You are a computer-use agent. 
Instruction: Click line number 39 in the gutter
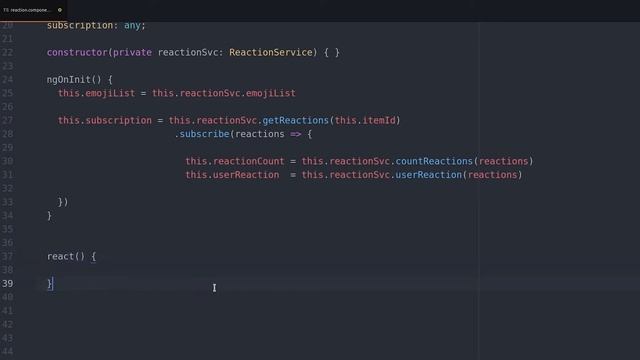point(7,283)
